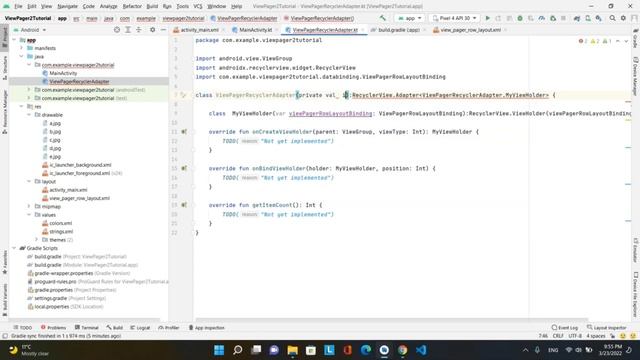This screenshot has width=640, height=360.
Task: Click the Make Project hammer icon
Action: click(382, 18)
